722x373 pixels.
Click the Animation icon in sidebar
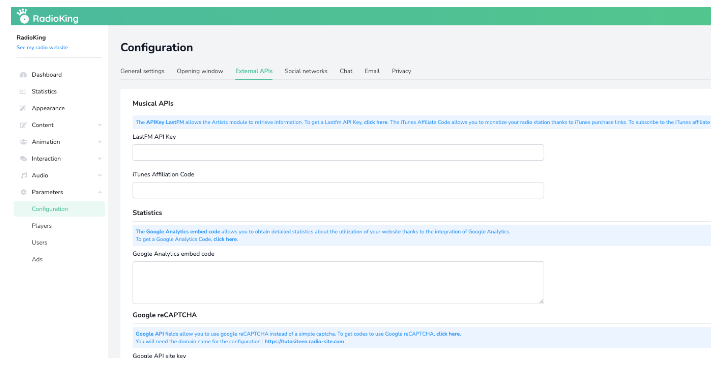coord(23,142)
